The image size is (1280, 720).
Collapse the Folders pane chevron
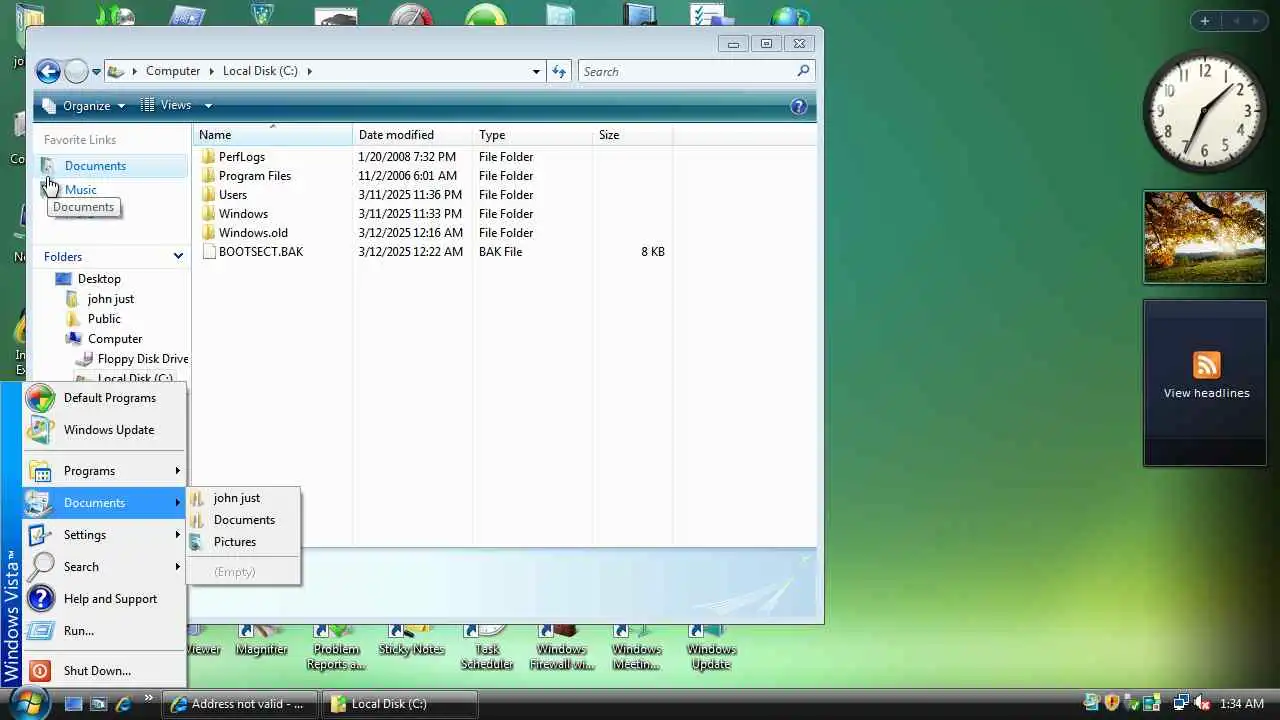(178, 257)
